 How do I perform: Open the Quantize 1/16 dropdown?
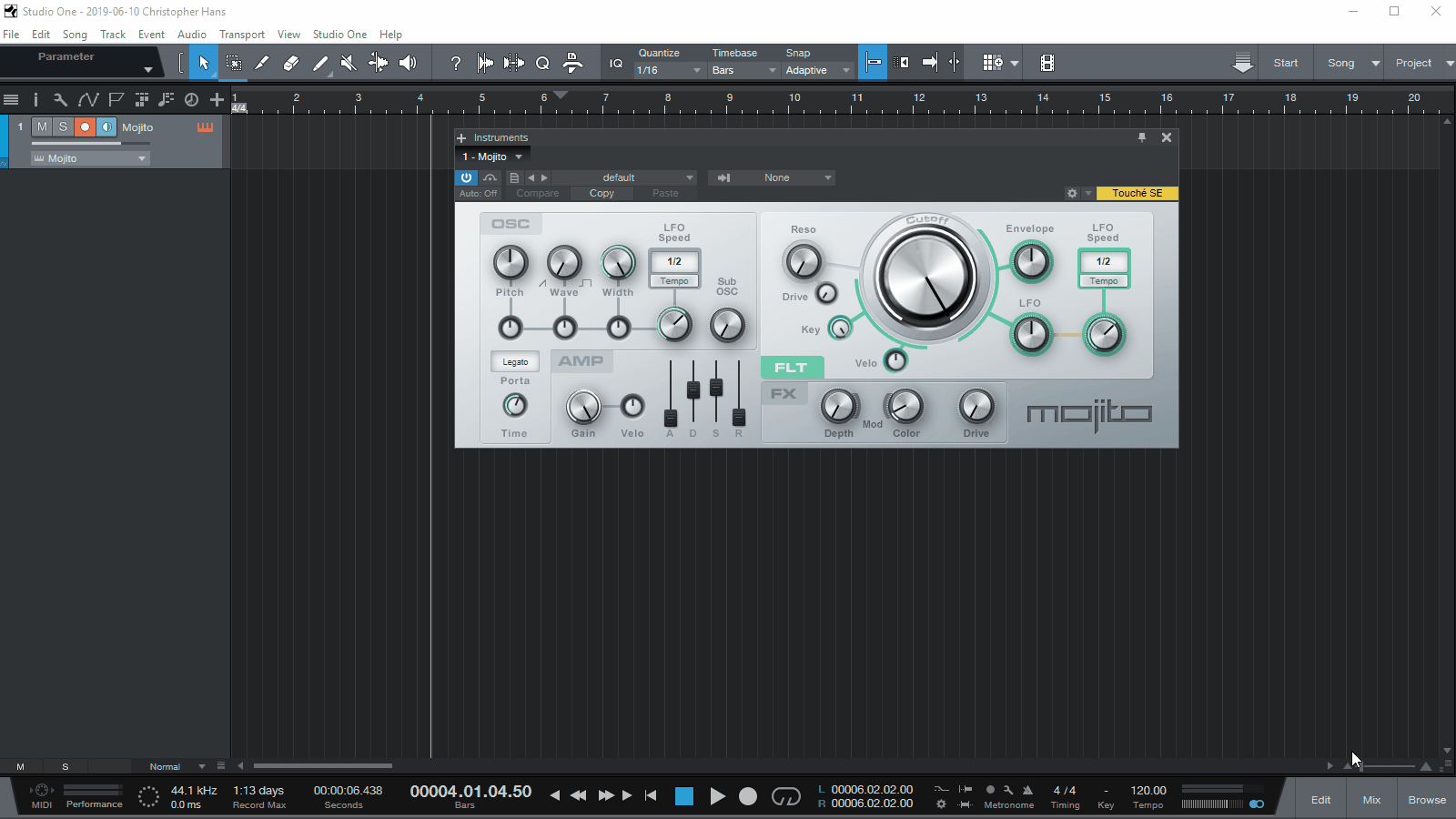669,70
